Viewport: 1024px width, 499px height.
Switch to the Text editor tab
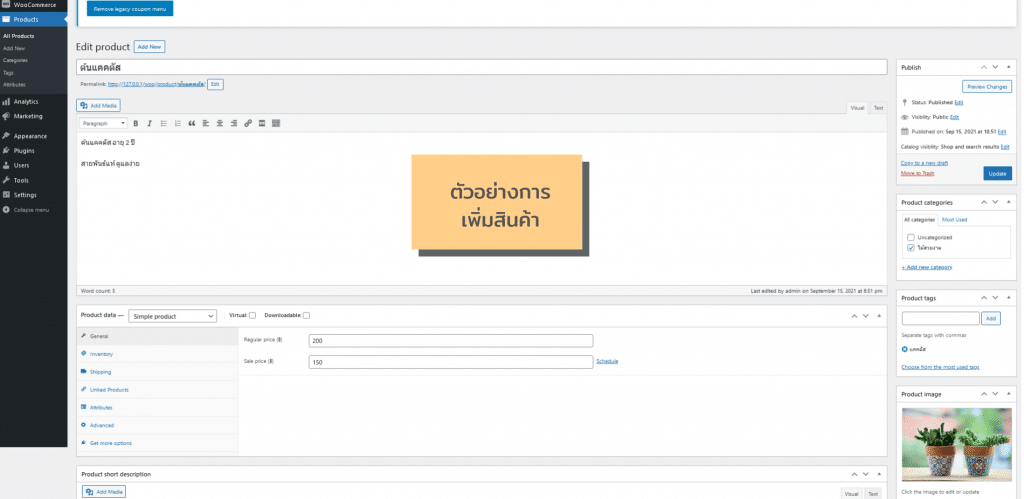(x=878, y=107)
